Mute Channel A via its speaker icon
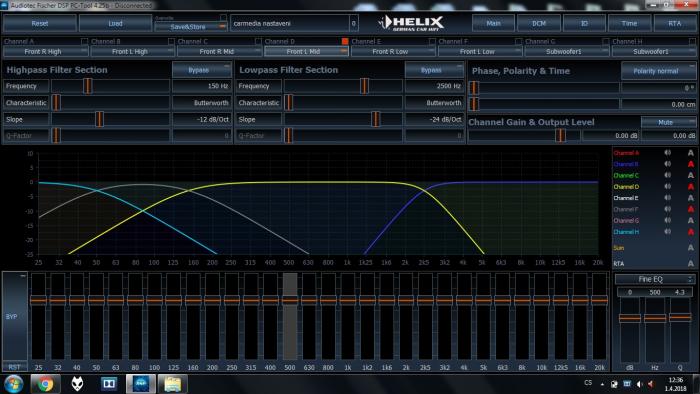700x394 pixels. (667, 153)
